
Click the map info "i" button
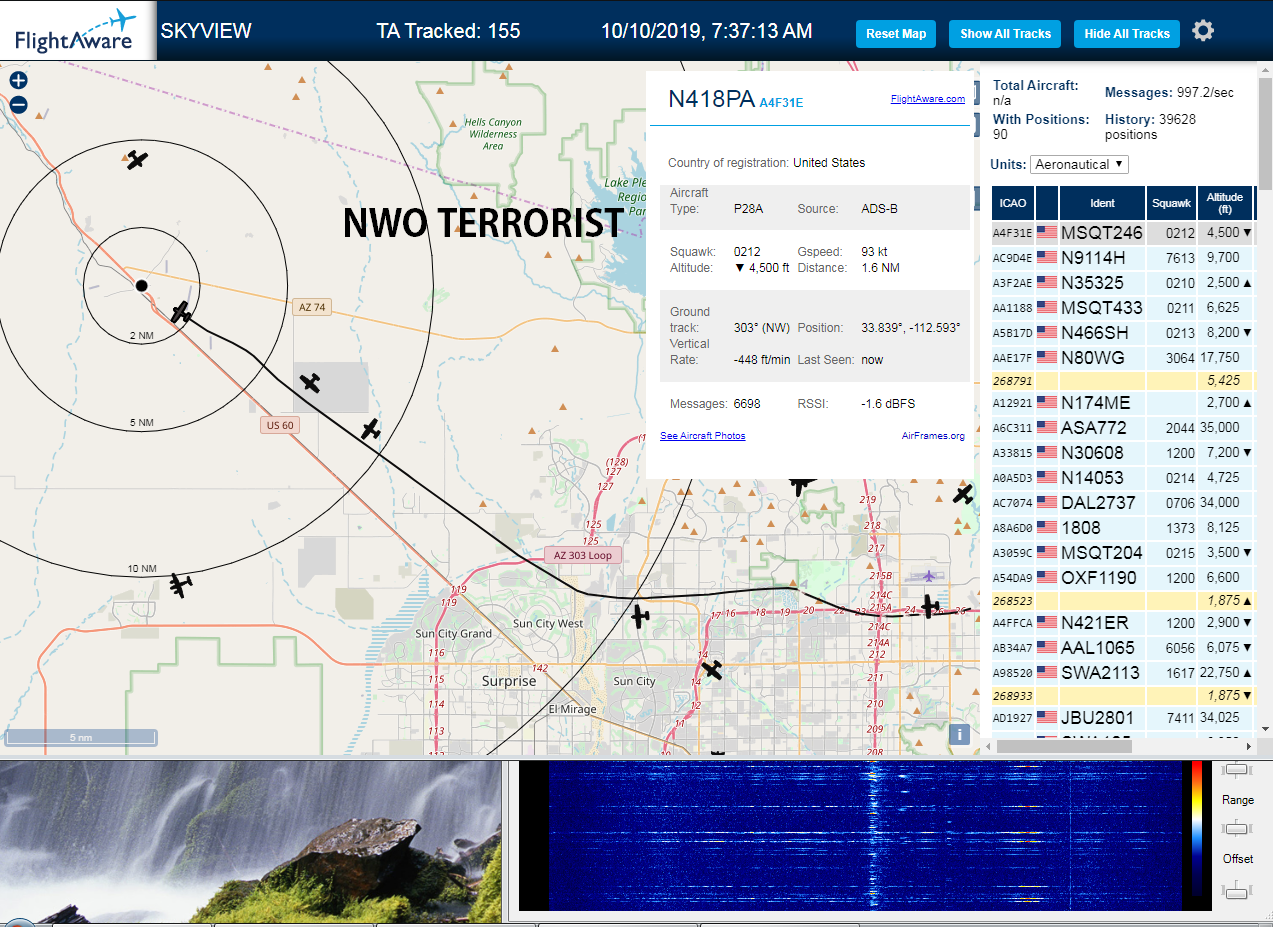click(x=959, y=735)
